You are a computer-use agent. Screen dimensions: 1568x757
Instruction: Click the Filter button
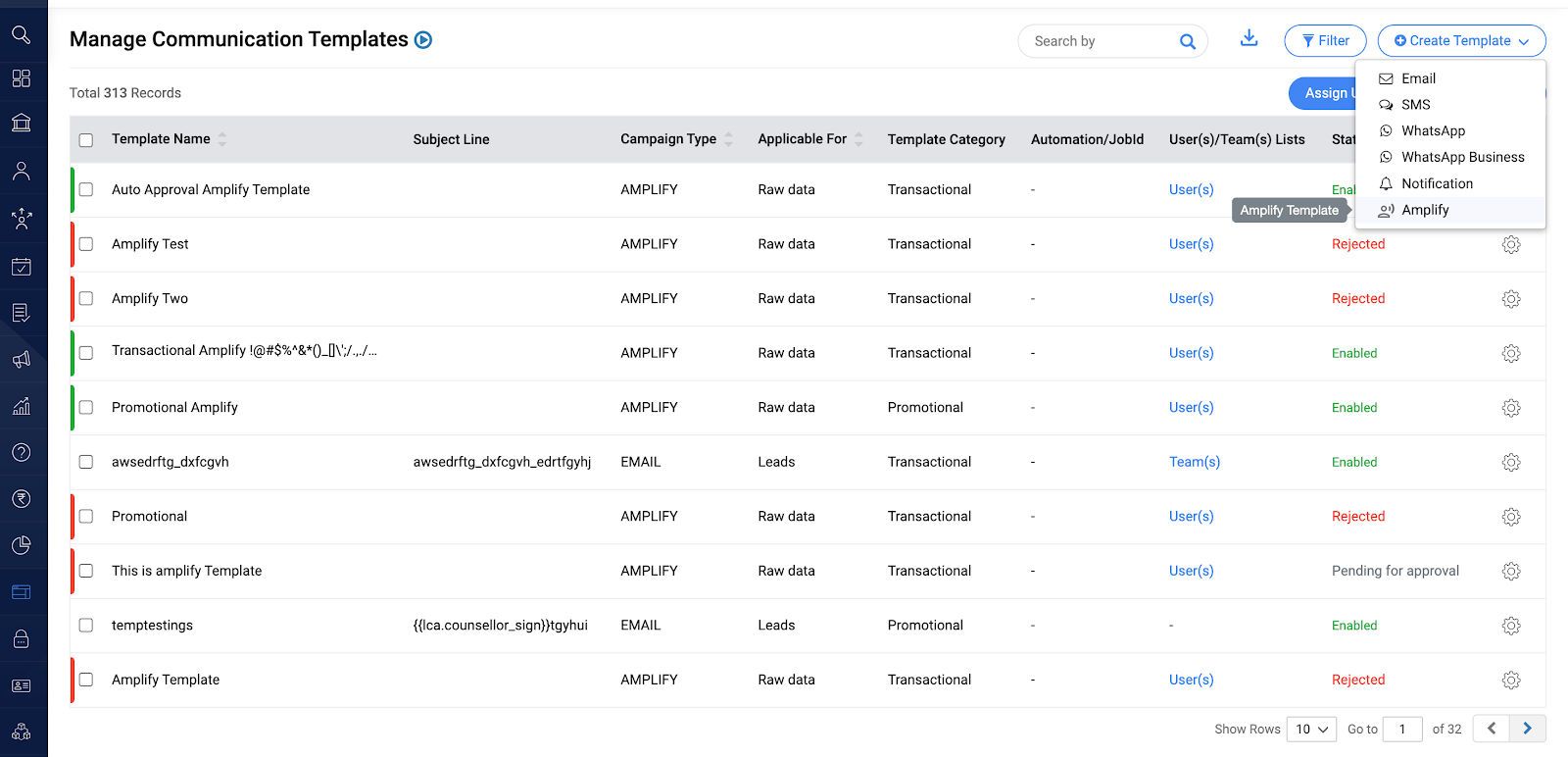click(x=1325, y=41)
